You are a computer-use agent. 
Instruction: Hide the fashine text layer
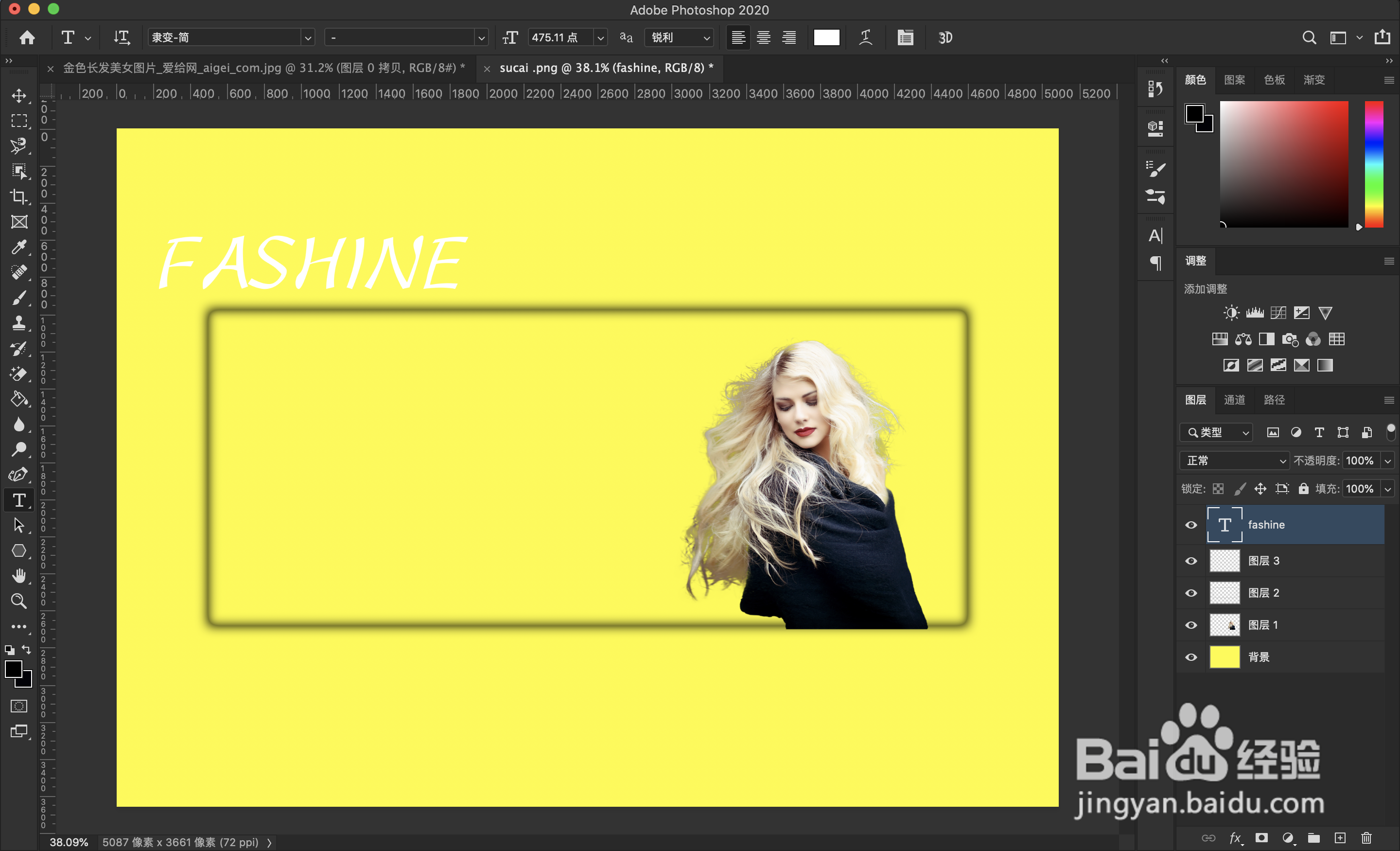coord(1191,525)
